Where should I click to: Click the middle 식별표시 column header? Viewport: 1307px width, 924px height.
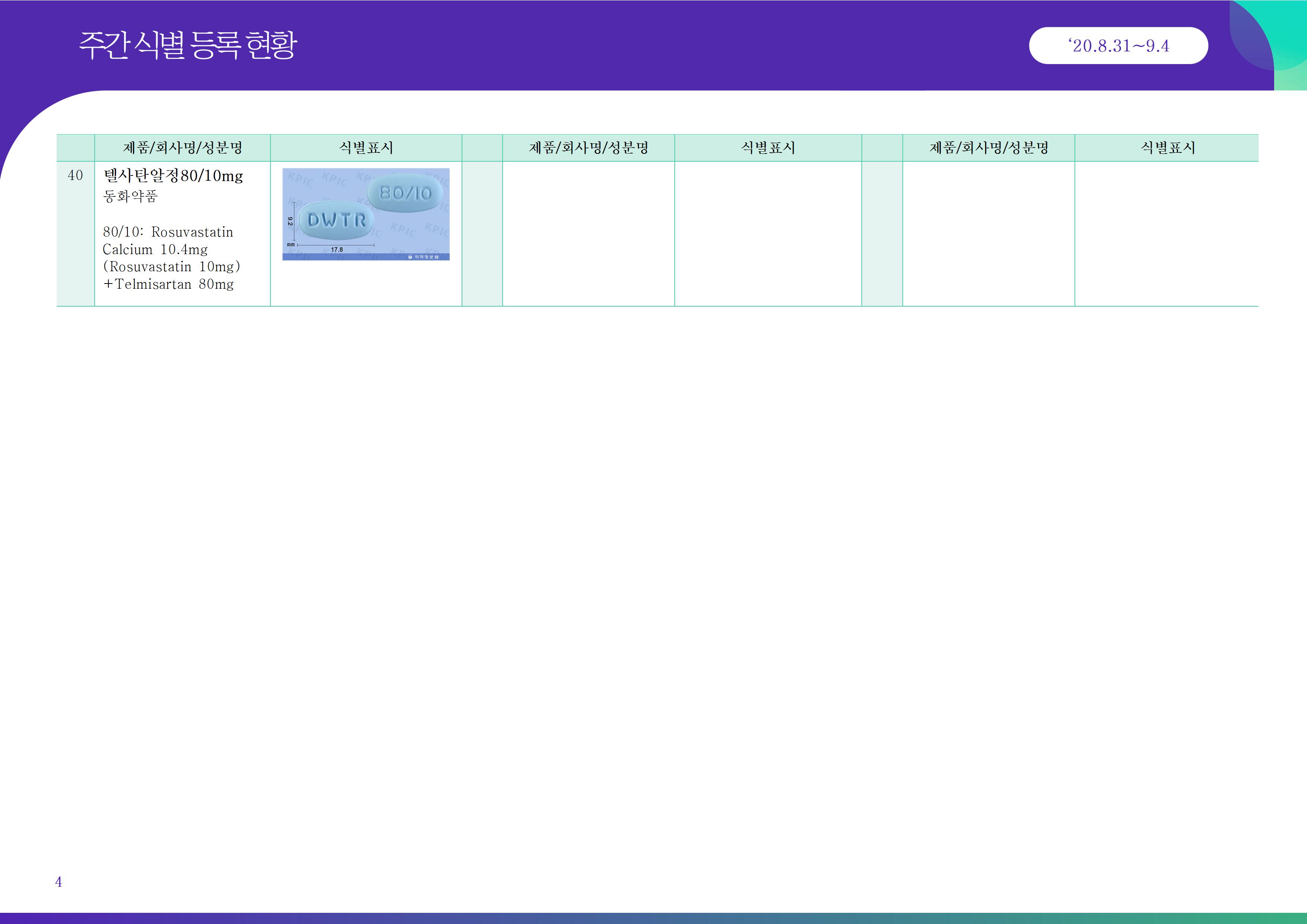coord(768,148)
